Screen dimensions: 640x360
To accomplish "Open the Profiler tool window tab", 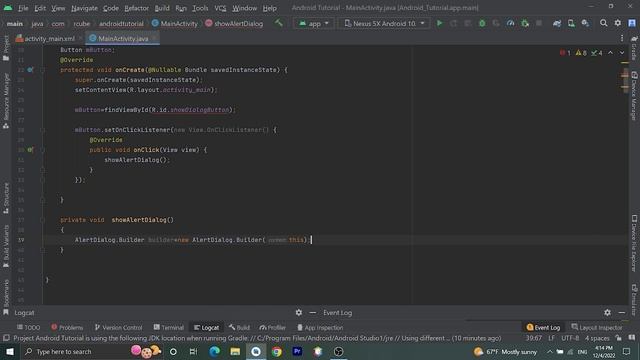I will (273, 327).
